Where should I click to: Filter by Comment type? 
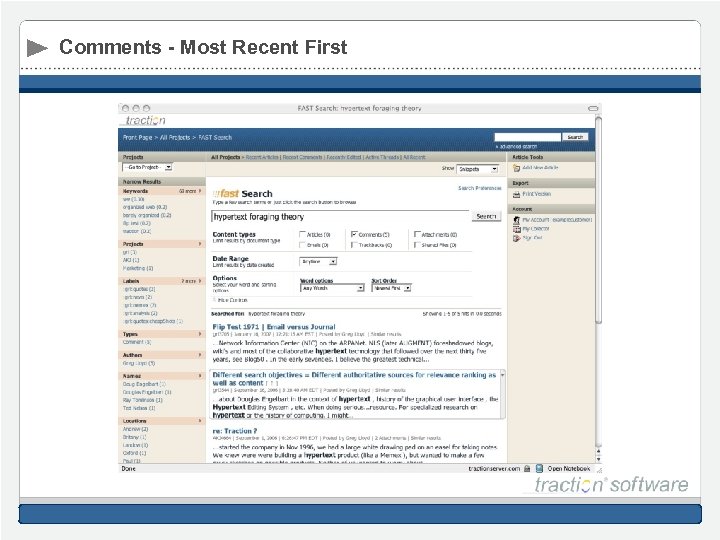[136, 342]
